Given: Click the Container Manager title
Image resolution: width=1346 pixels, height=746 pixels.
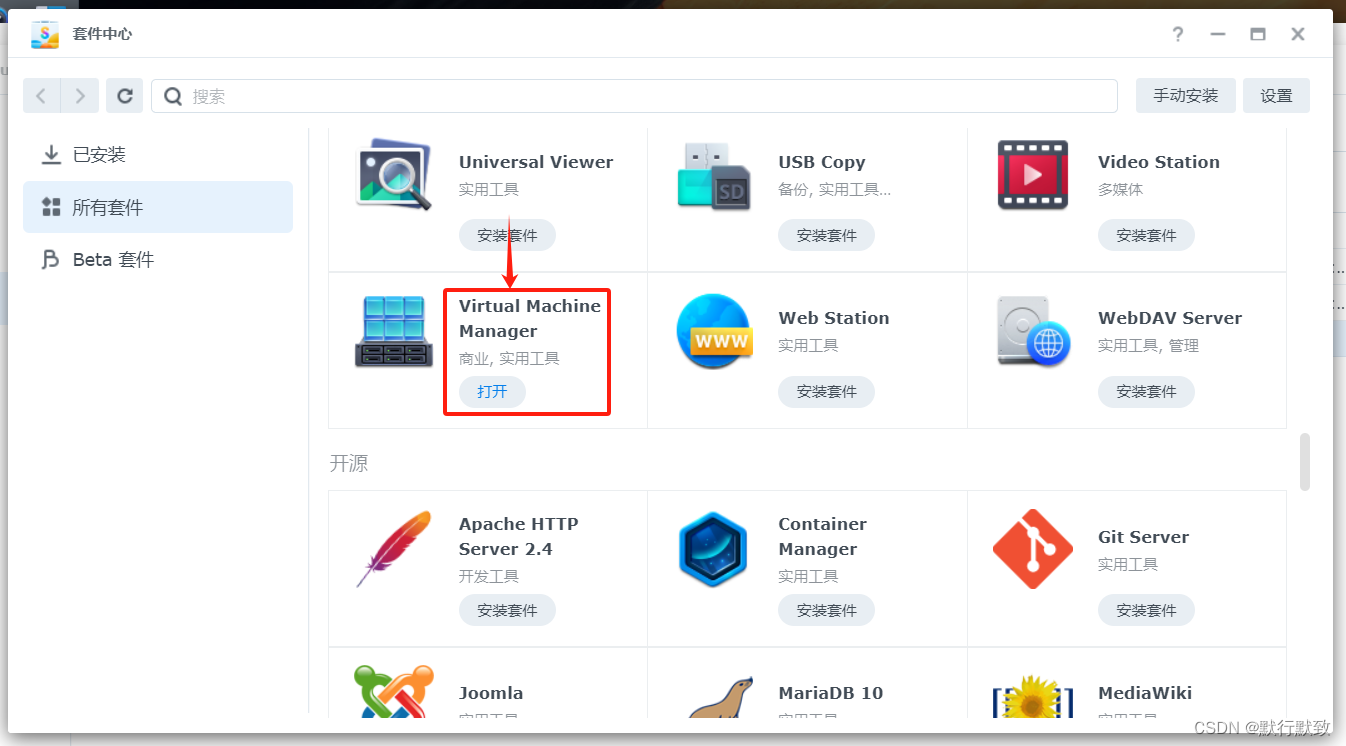Looking at the screenshot, I should [x=823, y=536].
